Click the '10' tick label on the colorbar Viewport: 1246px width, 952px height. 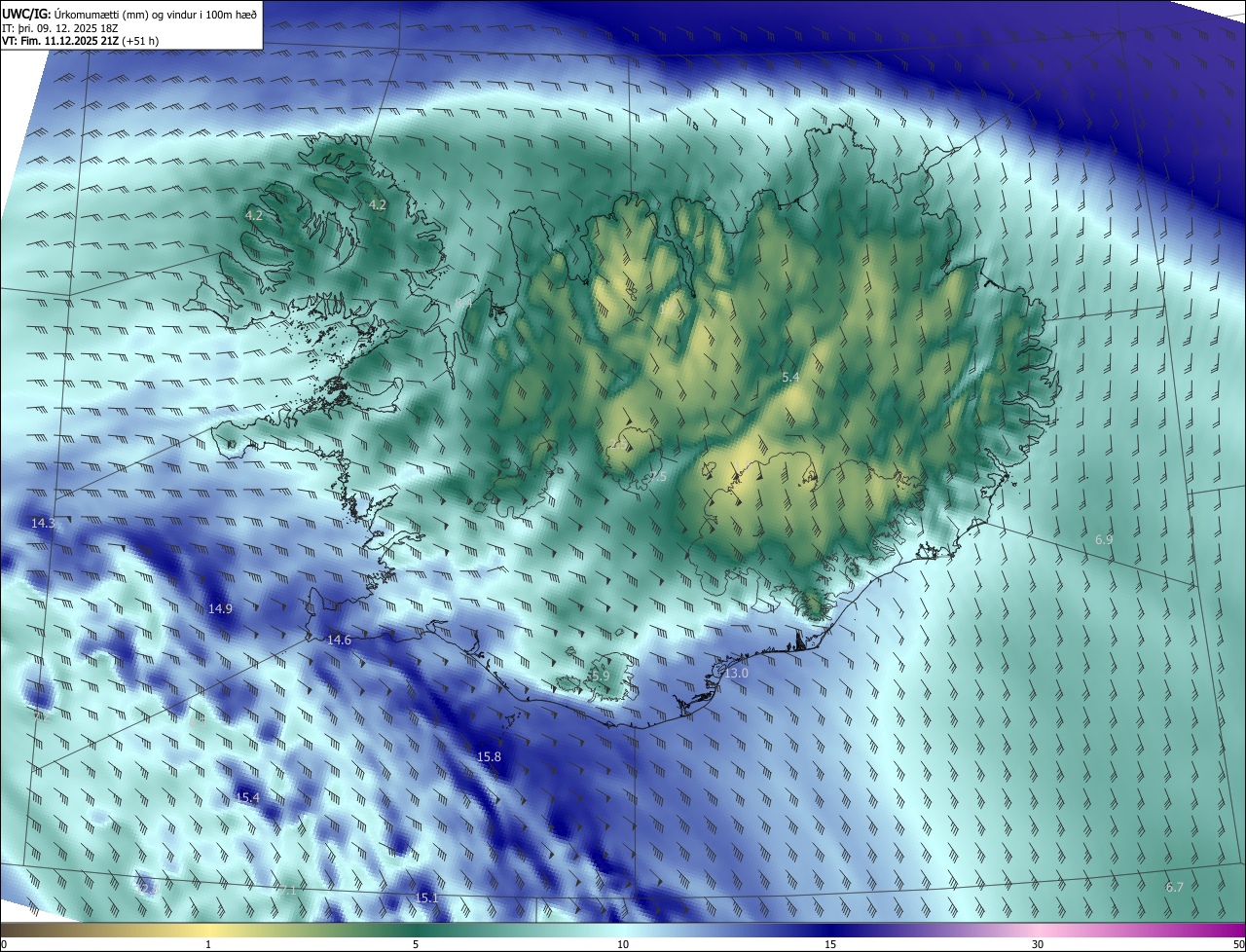tap(623, 944)
